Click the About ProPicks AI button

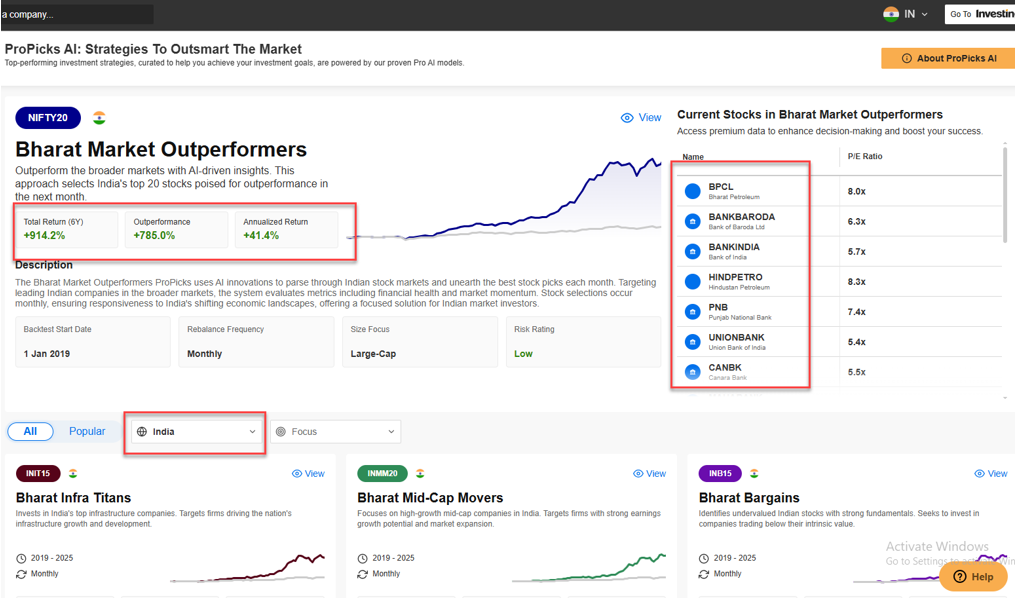tap(948, 58)
